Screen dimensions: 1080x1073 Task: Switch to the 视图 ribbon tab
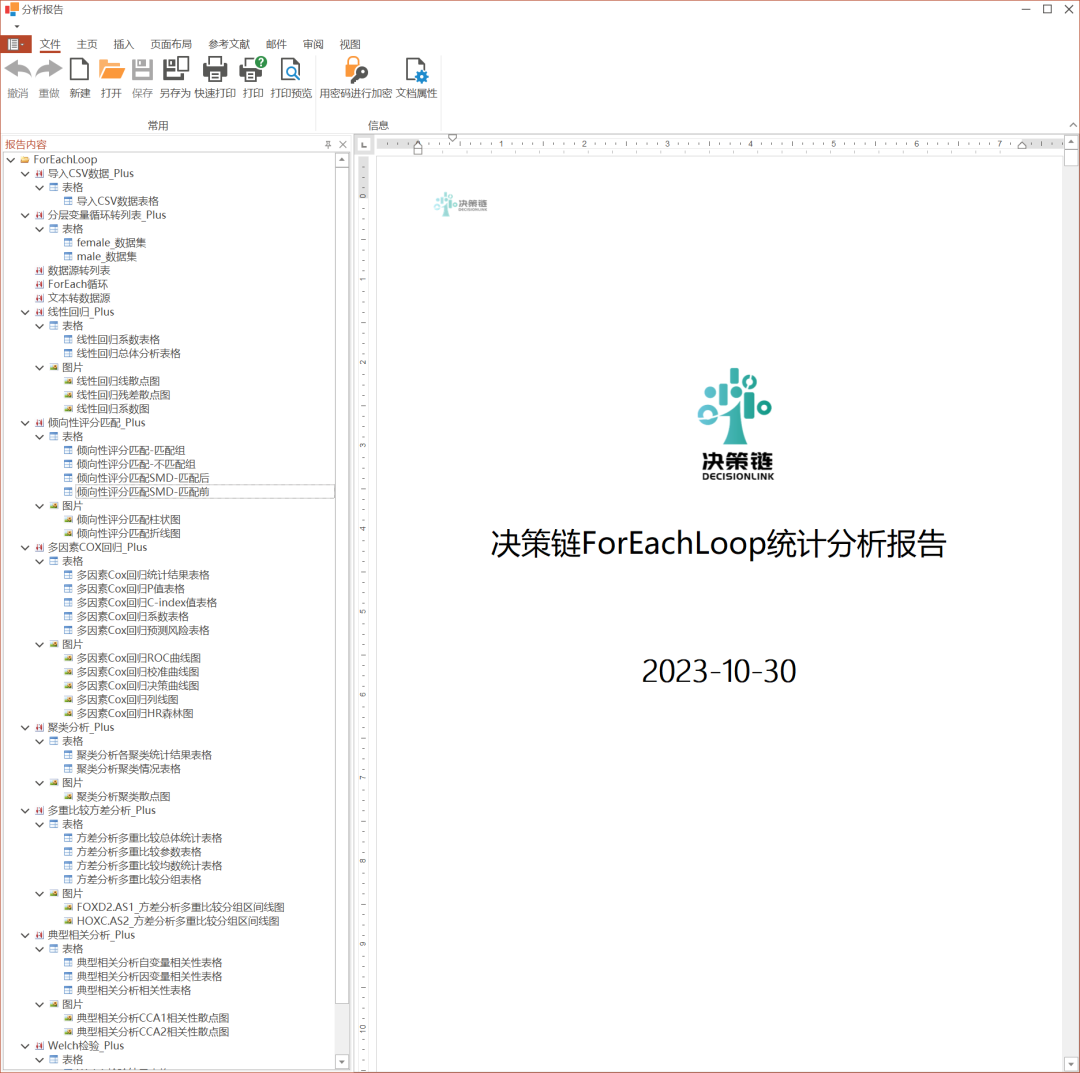[350, 44]
